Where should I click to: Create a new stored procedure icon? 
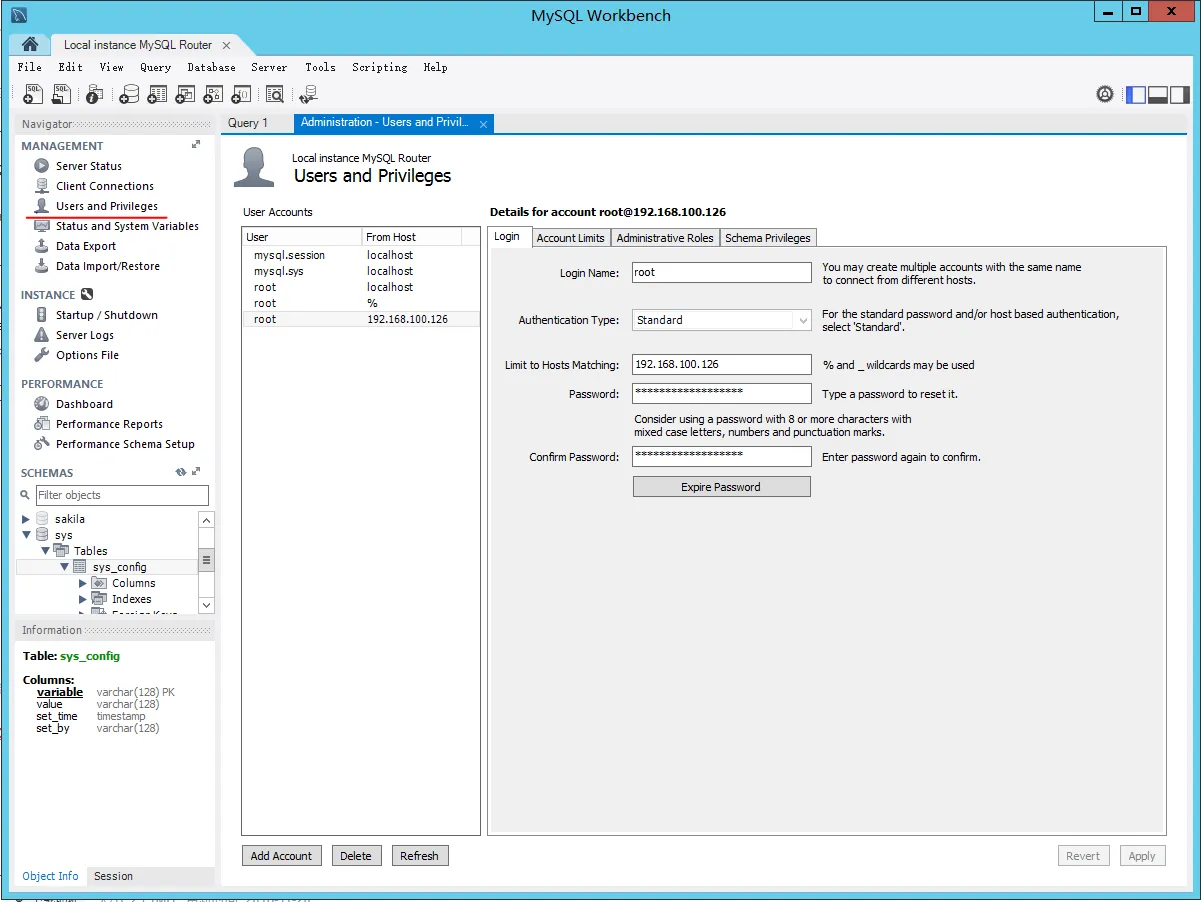[213, 94]
